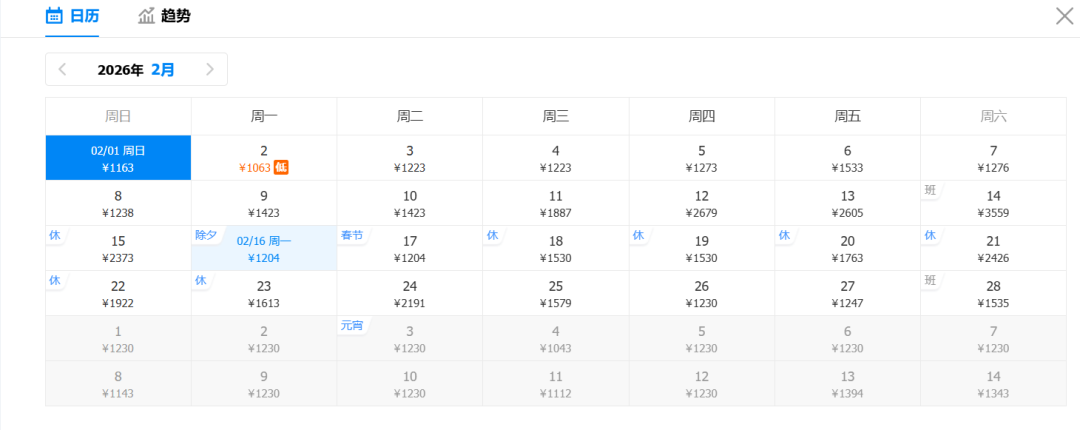Choose February 28 marked 班 at ¥1535
Image resolution: width=1080 pixels, height=430 pixels.
pyautogui.click(x=993, y=294)
